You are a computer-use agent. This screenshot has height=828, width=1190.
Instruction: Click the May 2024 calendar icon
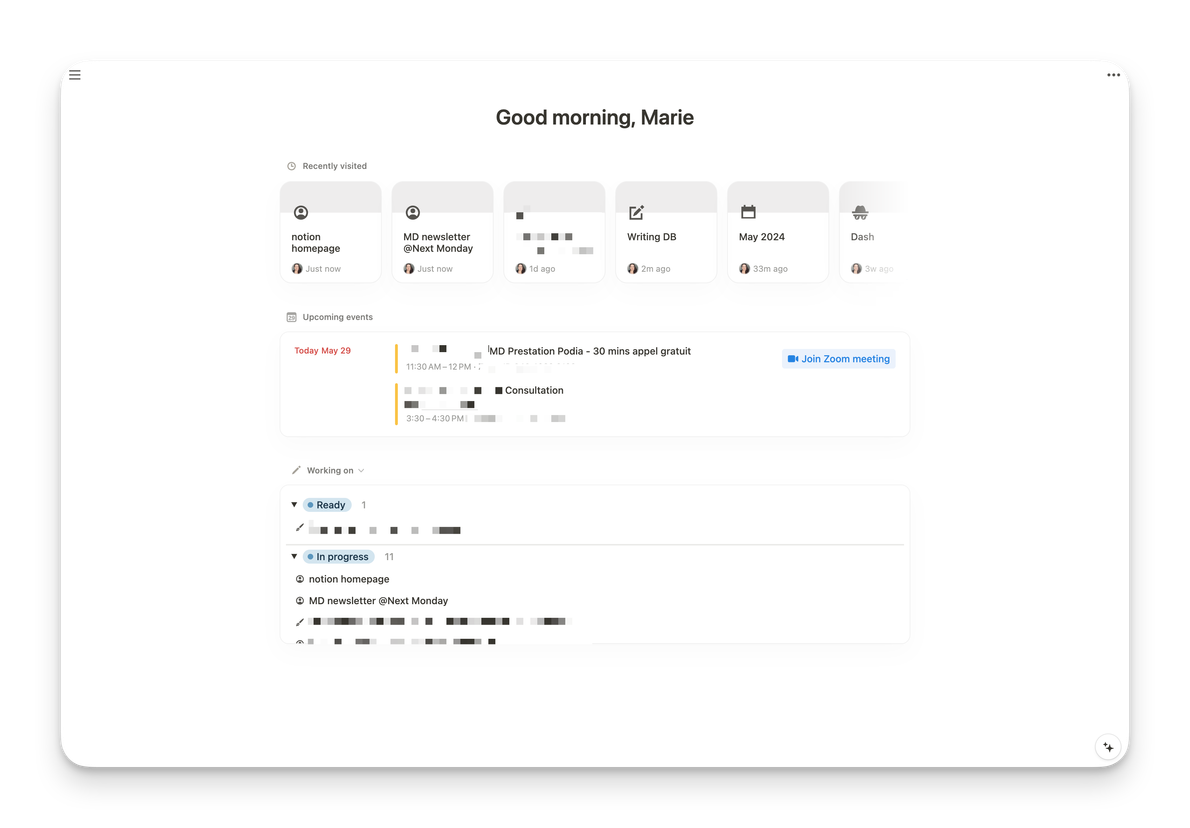pos(748,212)
